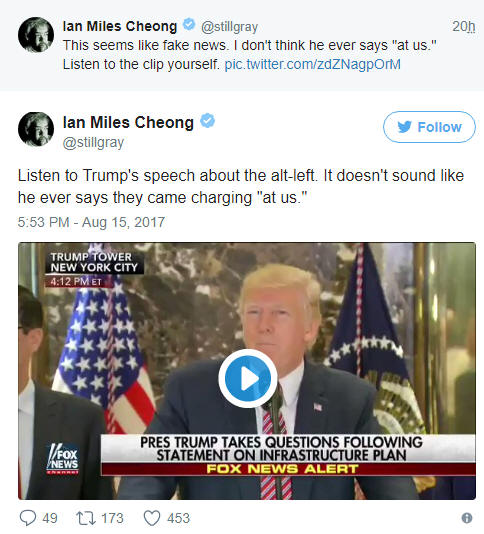The width and height of the screenshot is (484, 534).
Task: Like the tweet with heart icon
Action: tap(152, 518)
